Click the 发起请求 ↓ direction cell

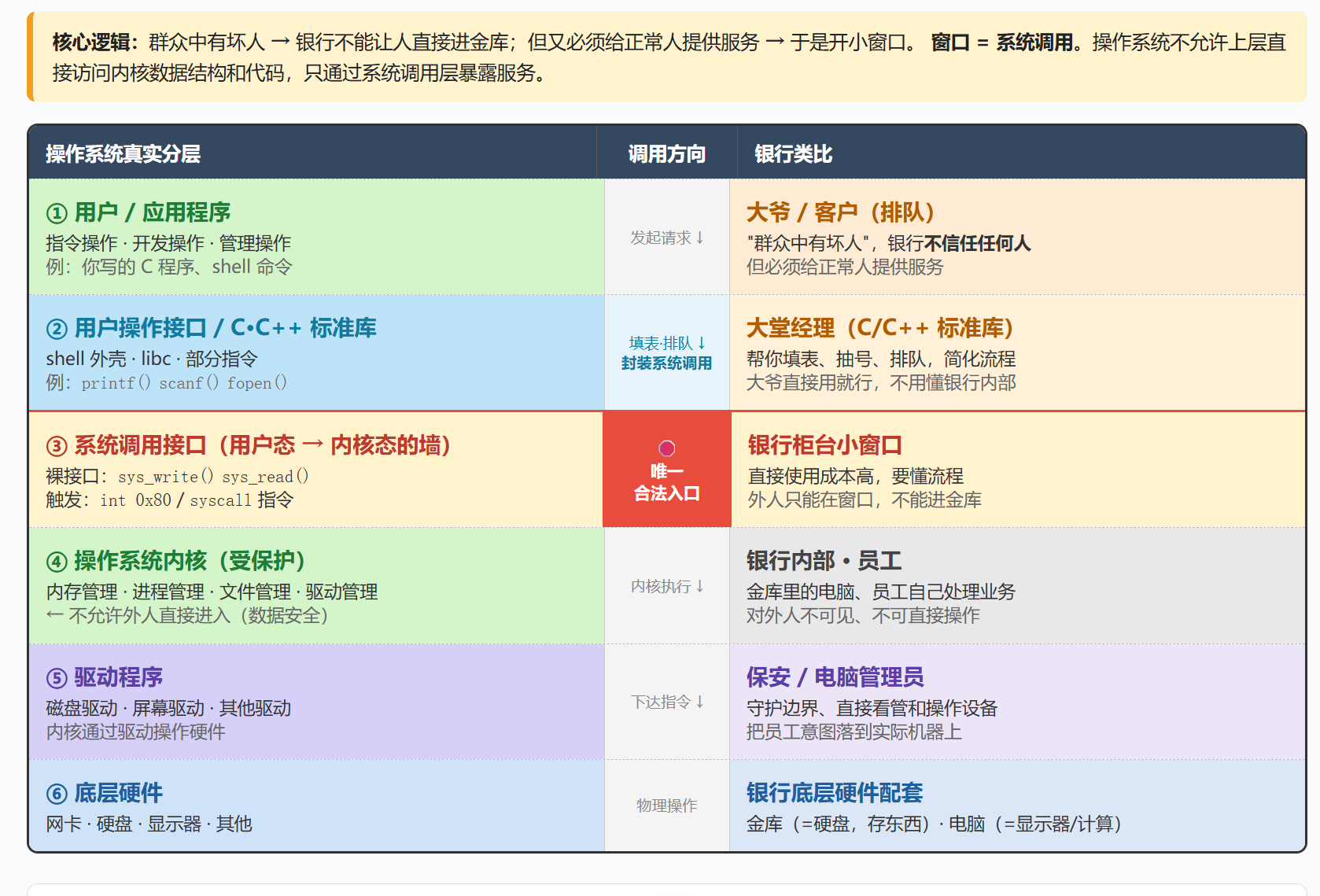pos(667,238)
